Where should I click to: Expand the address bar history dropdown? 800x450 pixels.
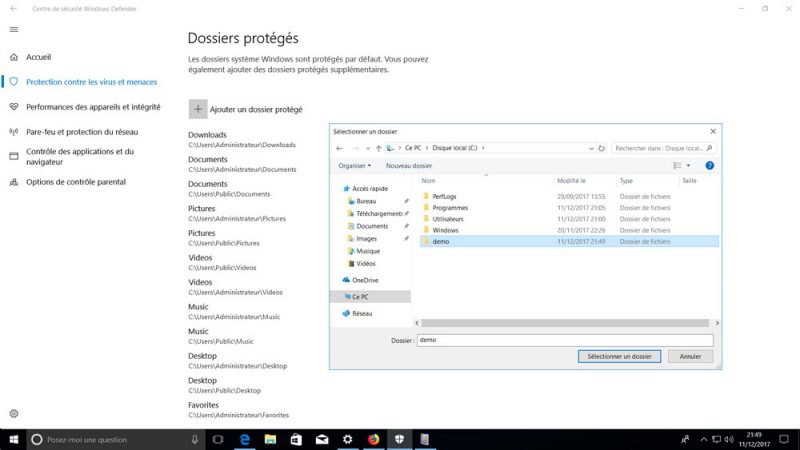click(591, 148)
